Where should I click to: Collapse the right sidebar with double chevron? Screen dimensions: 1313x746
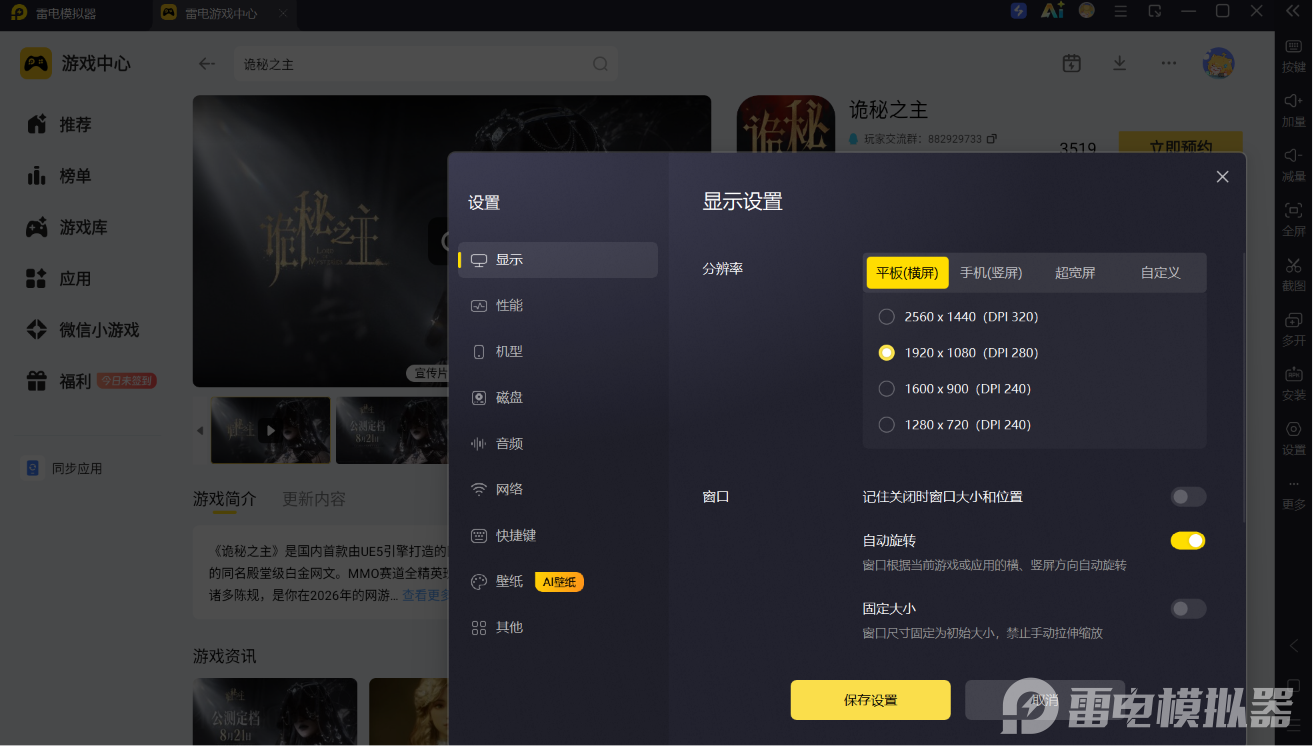pos(1293,11)
